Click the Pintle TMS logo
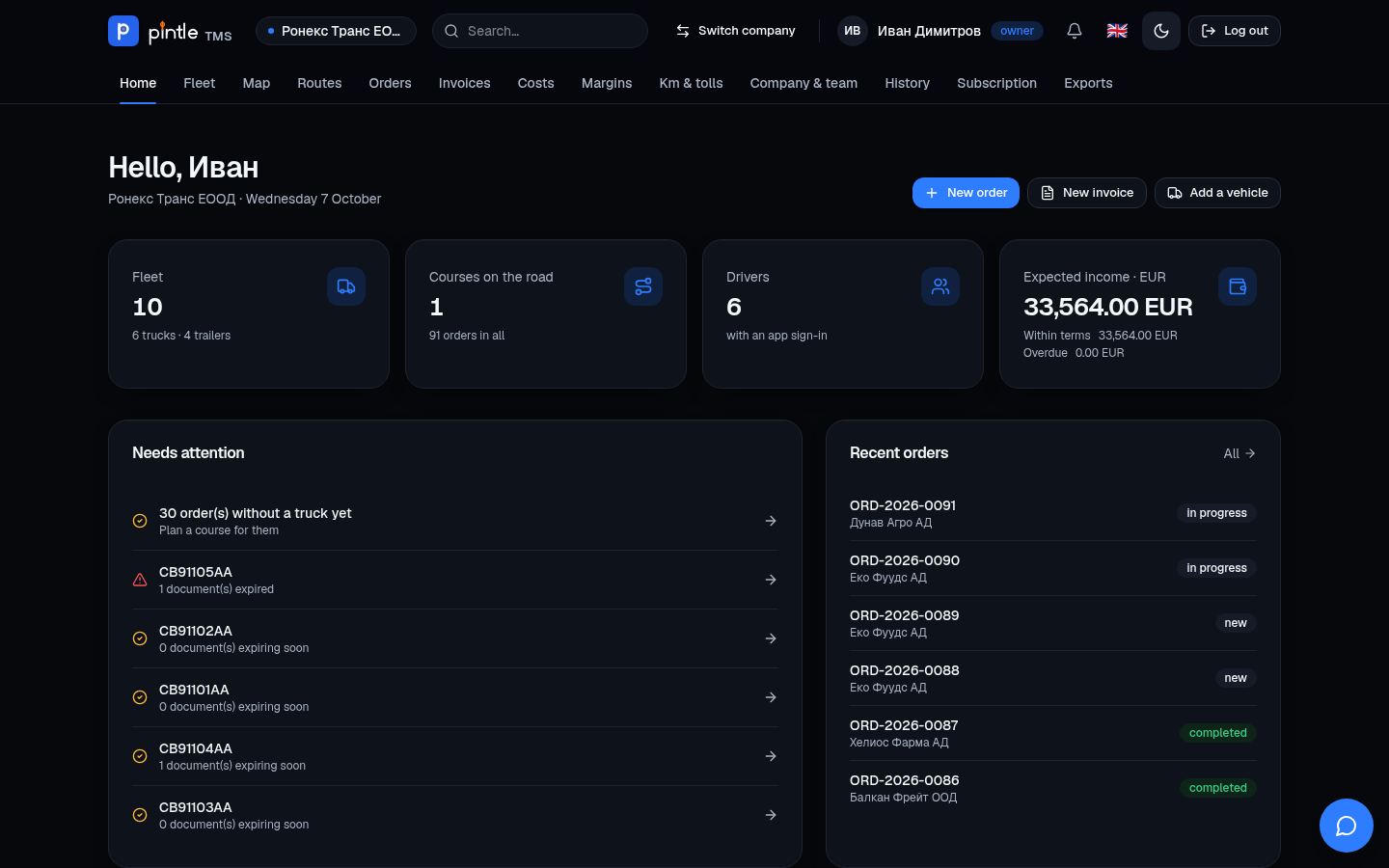Screen dimensions: 1389x868 (170, 31)
